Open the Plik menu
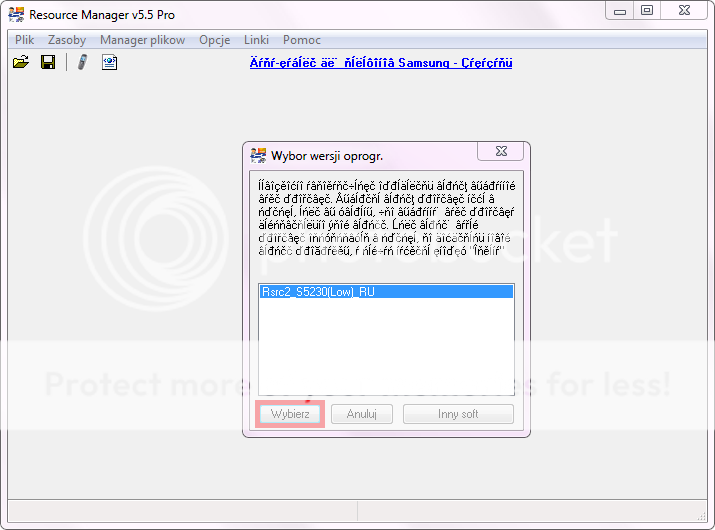715x530 pixels. point(25,40)
